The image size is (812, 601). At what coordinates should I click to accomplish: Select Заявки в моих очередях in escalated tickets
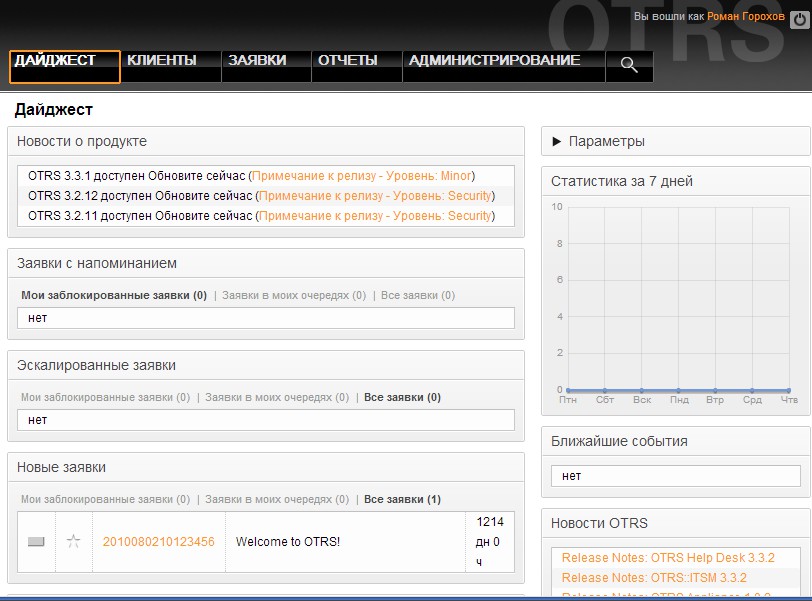(x=277, y=397)
